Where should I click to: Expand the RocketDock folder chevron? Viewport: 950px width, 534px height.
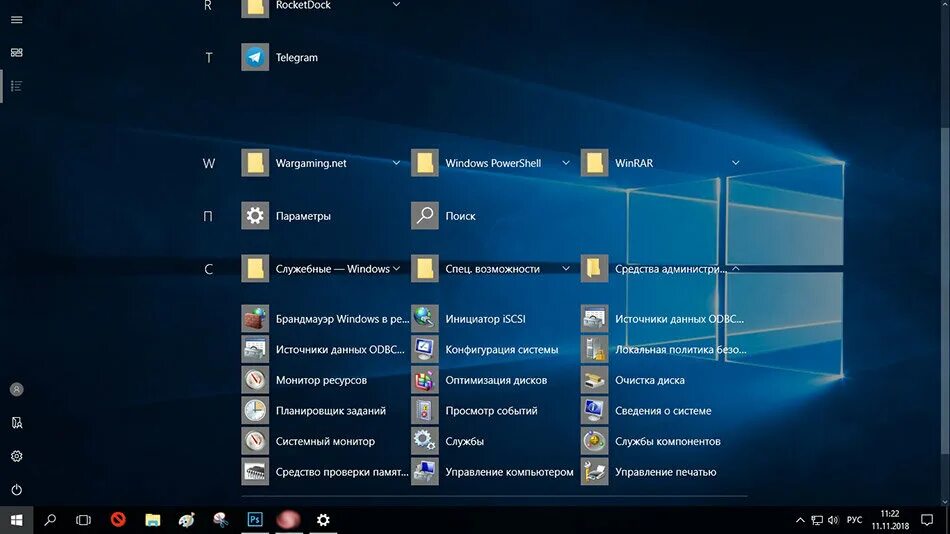click(x=396, y=5)
